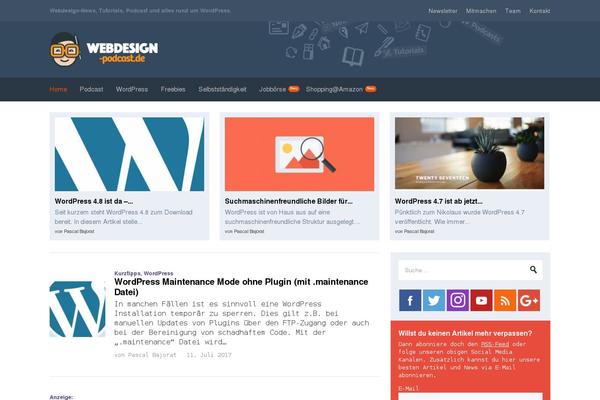600x400 pixels.
Task: Go to the Home menu item
Action: (58, 89)
